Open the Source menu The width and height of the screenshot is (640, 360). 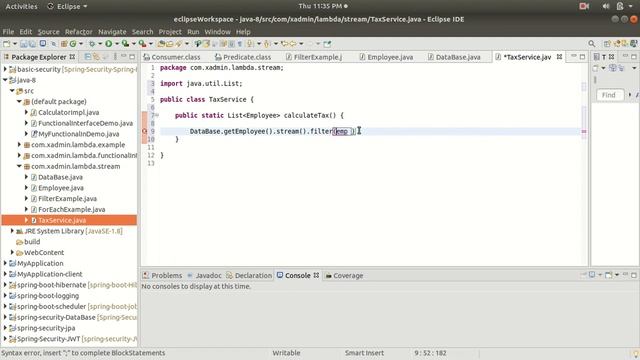(48, 31)
